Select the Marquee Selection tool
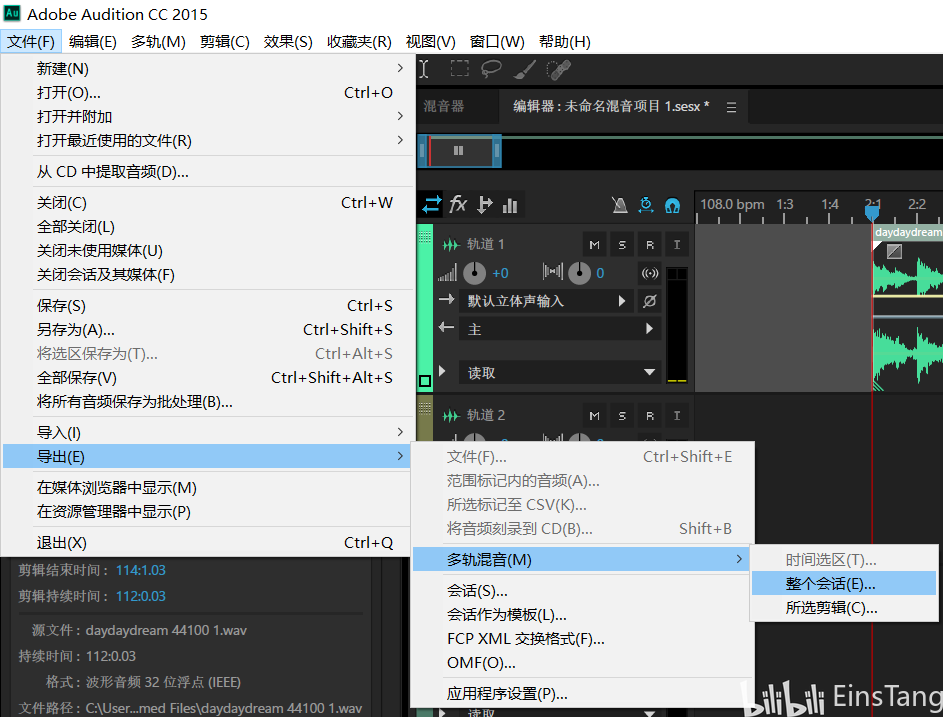Screen dimensions: 943x717 (x=459, y=69)
